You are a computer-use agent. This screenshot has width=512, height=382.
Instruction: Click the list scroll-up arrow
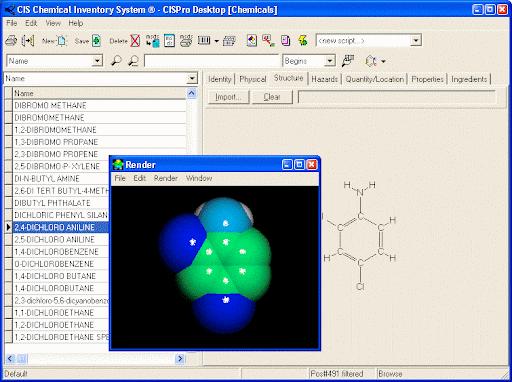click(x=192, y=93)
